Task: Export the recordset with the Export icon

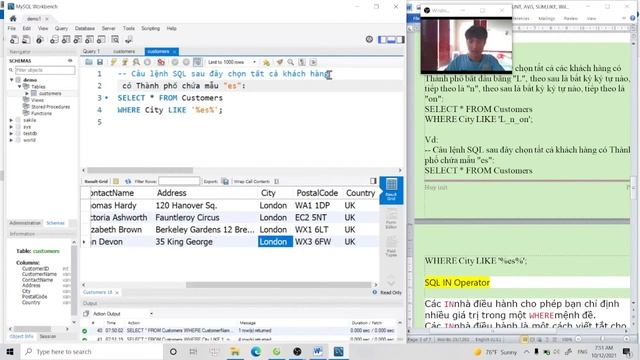Action: [x=225, y=181]
